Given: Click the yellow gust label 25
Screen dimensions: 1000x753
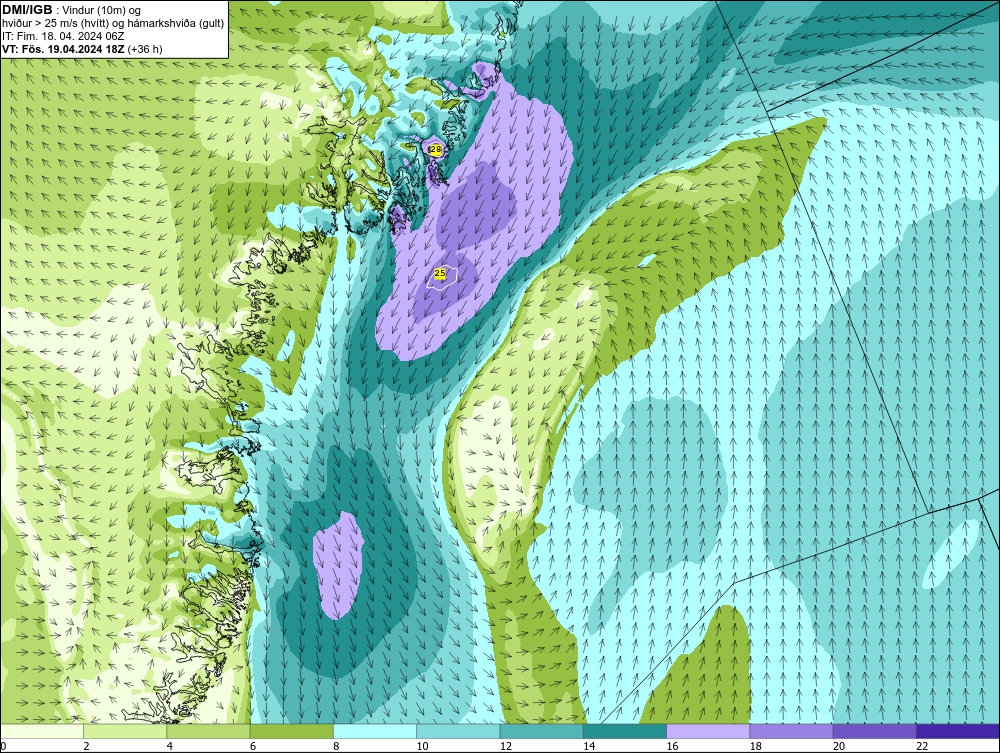Looking at the screenshot, I should tap(439, 274).
